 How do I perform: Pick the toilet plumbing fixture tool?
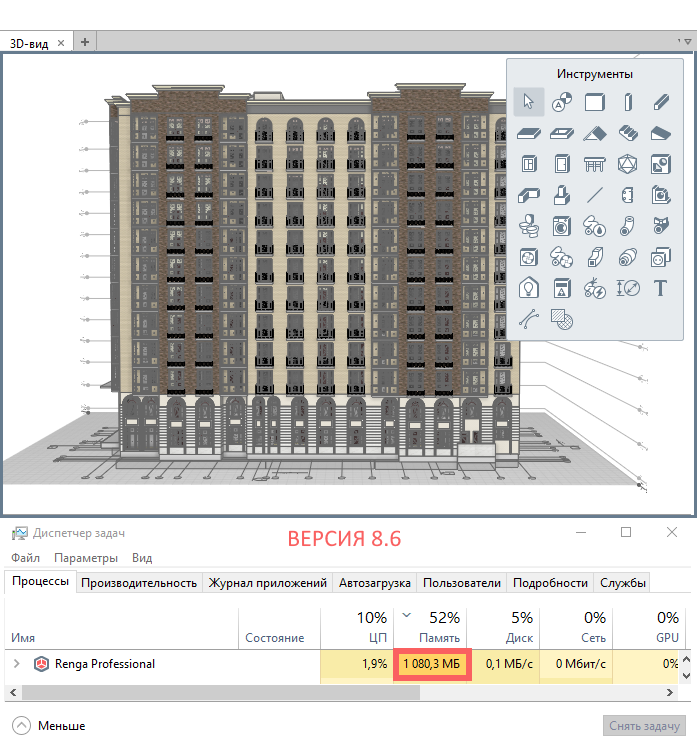point(529,226)
